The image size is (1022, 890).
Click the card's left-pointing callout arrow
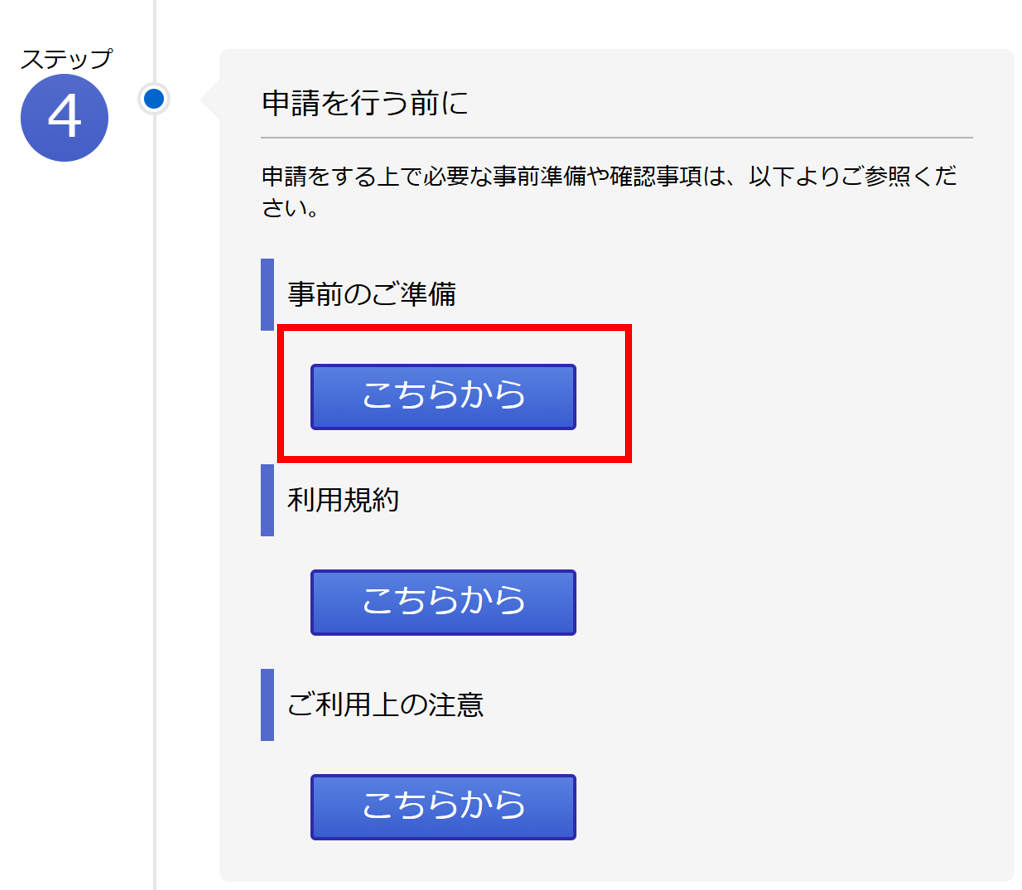click(211, 99)
